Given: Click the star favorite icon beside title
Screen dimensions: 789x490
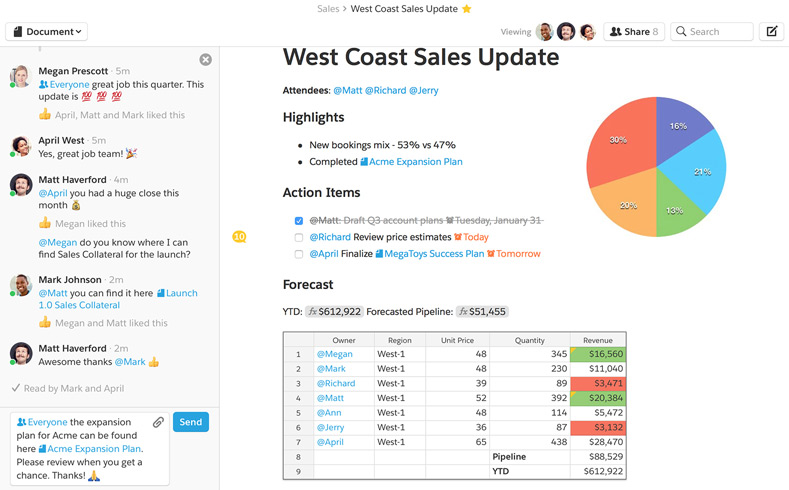Looking at the screenshot, I should [x=466, y=9].
